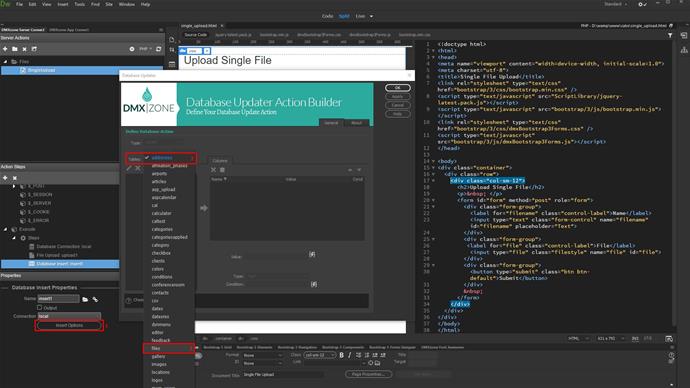Select $_SESSION in Action Steps tree

(x=40, y=194)
